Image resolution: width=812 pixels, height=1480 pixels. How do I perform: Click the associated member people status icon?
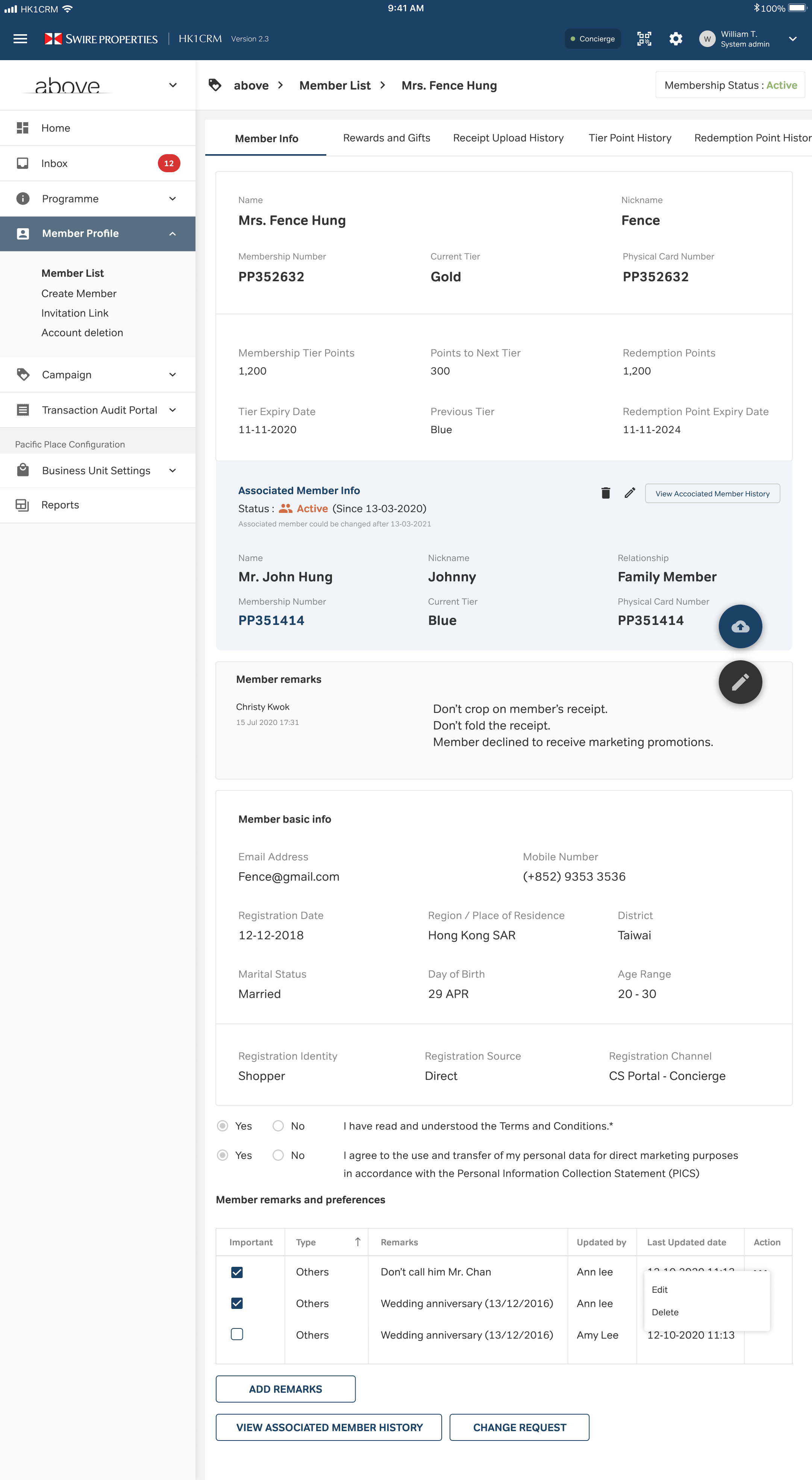[285, 508]
